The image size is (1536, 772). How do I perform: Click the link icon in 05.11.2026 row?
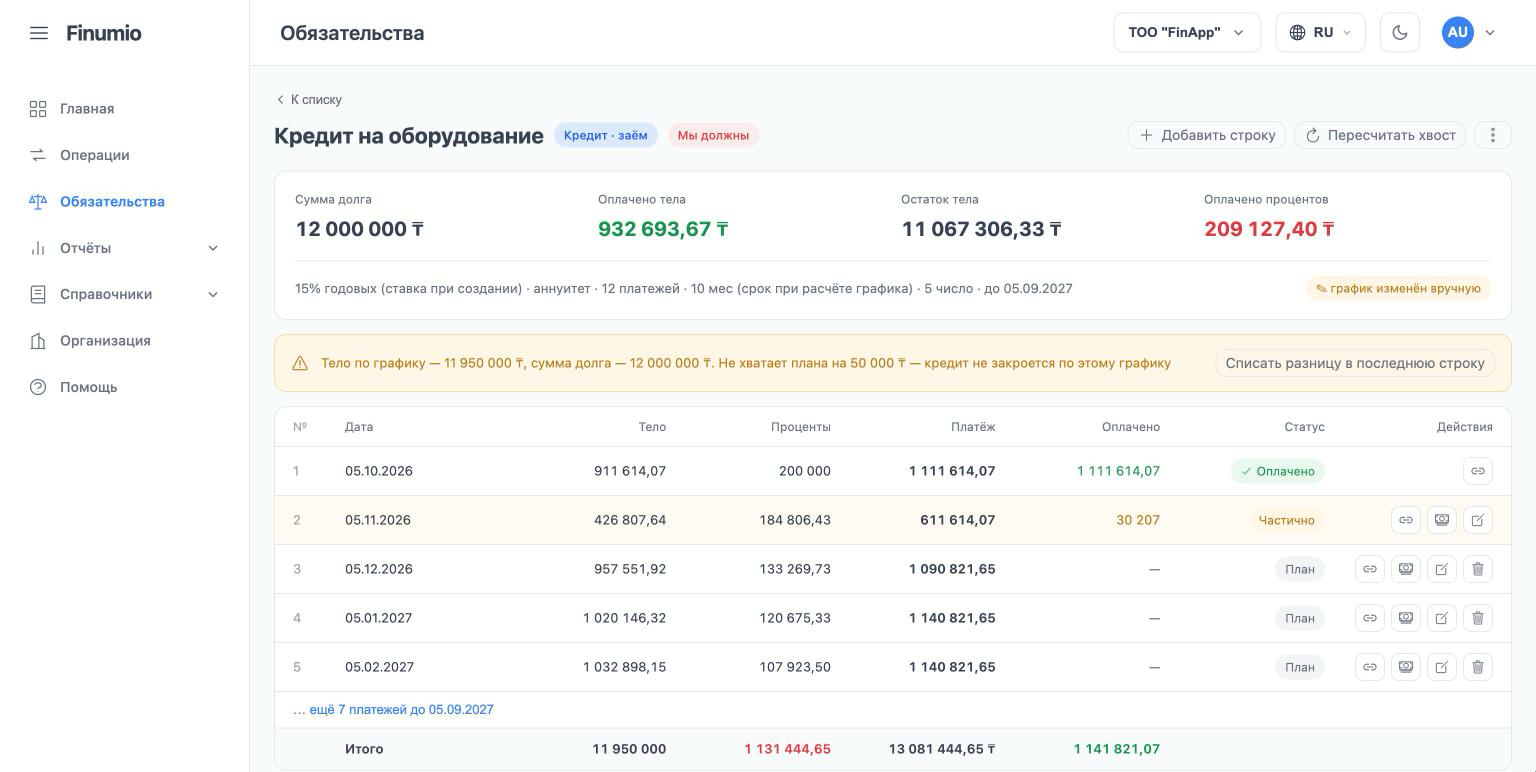pyautogui.click(x=1406, y=520)
